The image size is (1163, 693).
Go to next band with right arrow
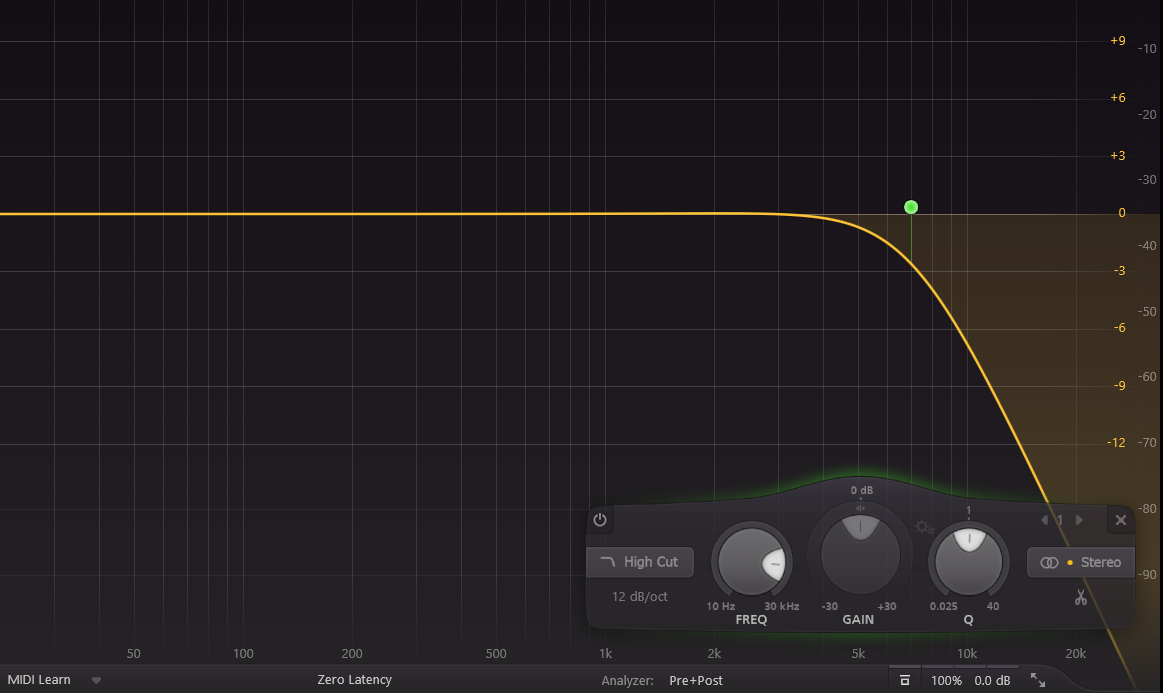click(x=1077, y=520)
